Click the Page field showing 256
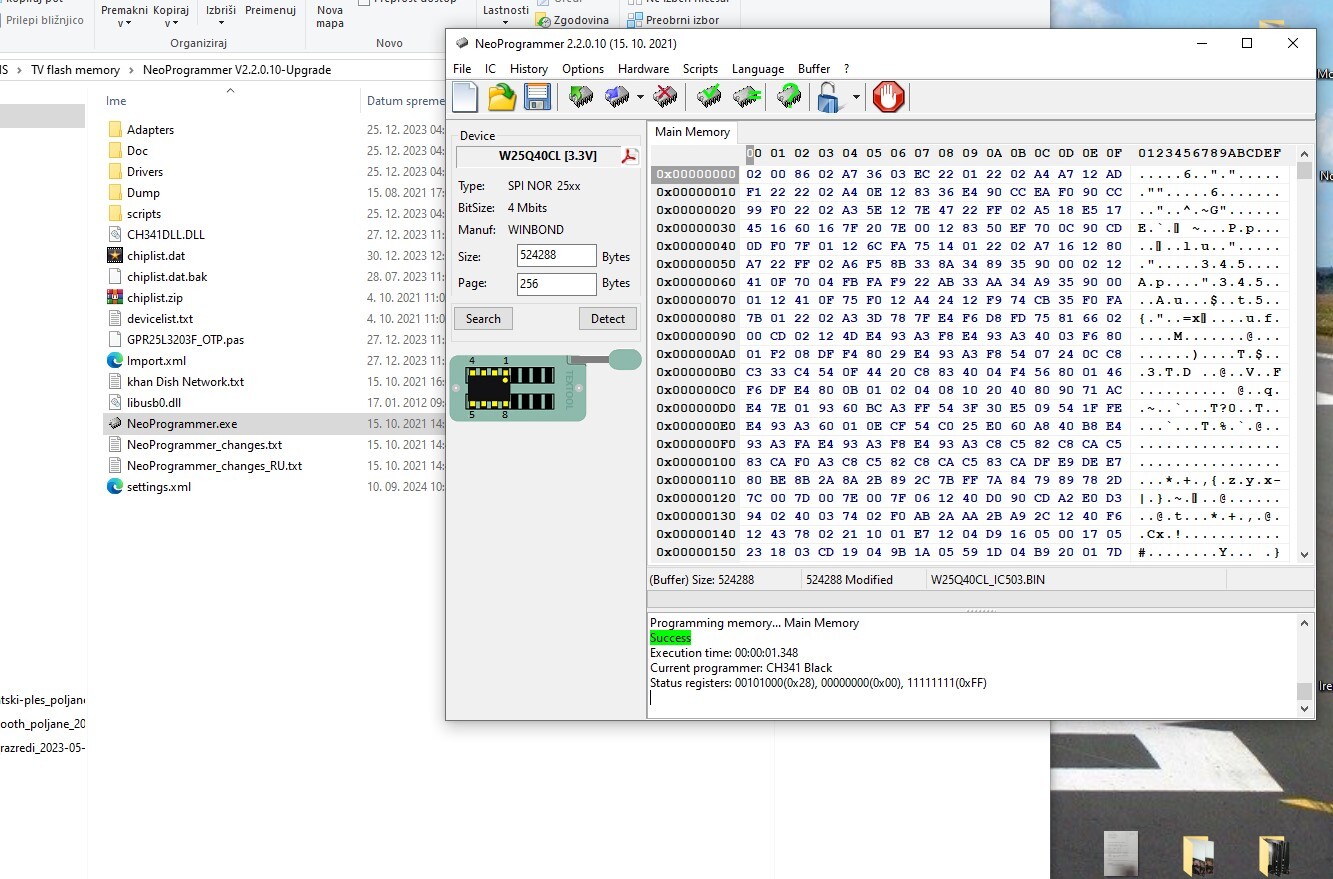 coord(556,283)
